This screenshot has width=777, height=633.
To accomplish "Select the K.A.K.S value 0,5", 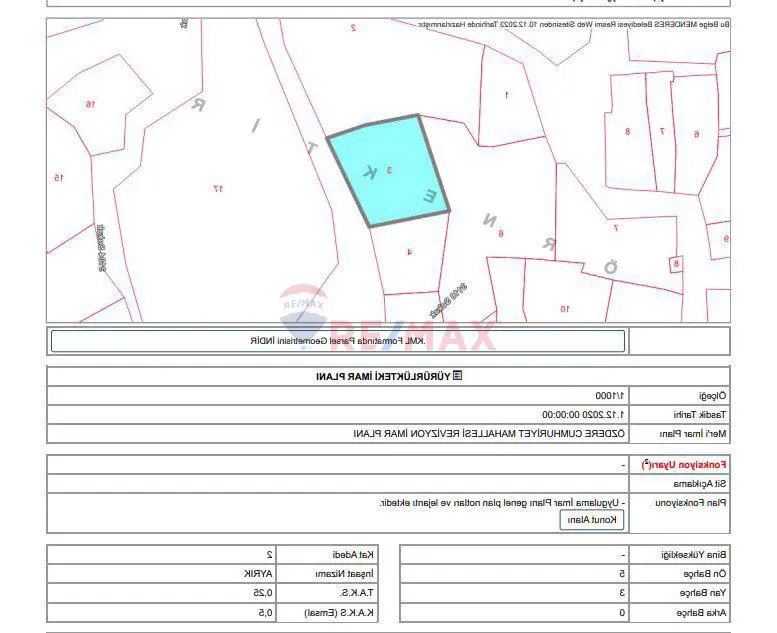I will pos(265,613).
